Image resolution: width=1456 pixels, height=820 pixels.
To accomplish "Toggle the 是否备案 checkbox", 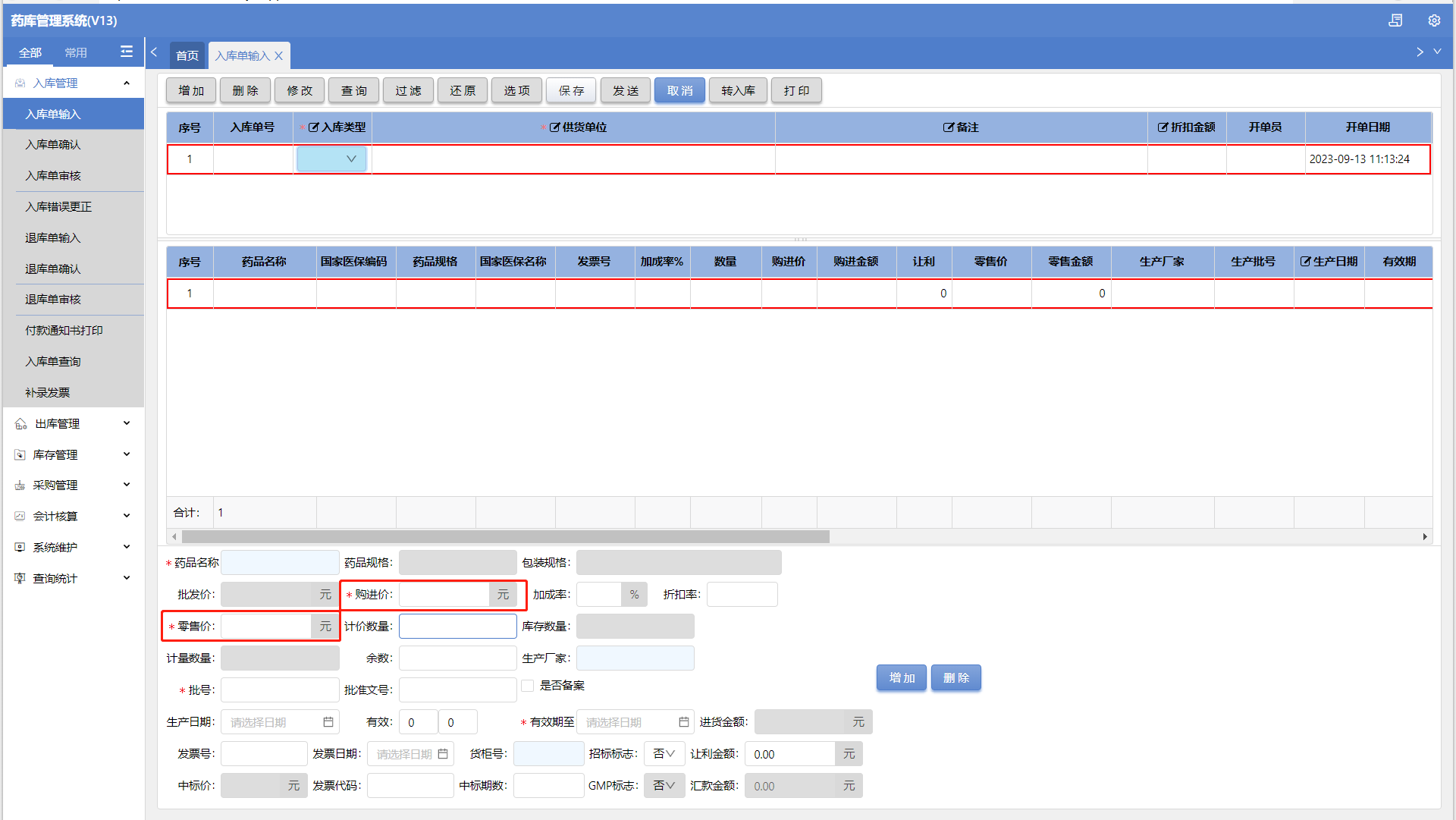I will (x=528, y=686).
